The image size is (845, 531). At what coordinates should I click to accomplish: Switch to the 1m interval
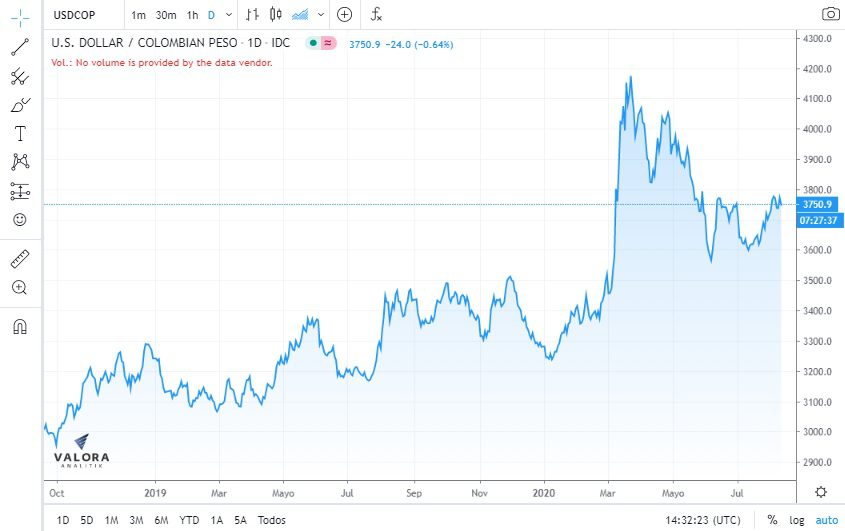[138, 15]
